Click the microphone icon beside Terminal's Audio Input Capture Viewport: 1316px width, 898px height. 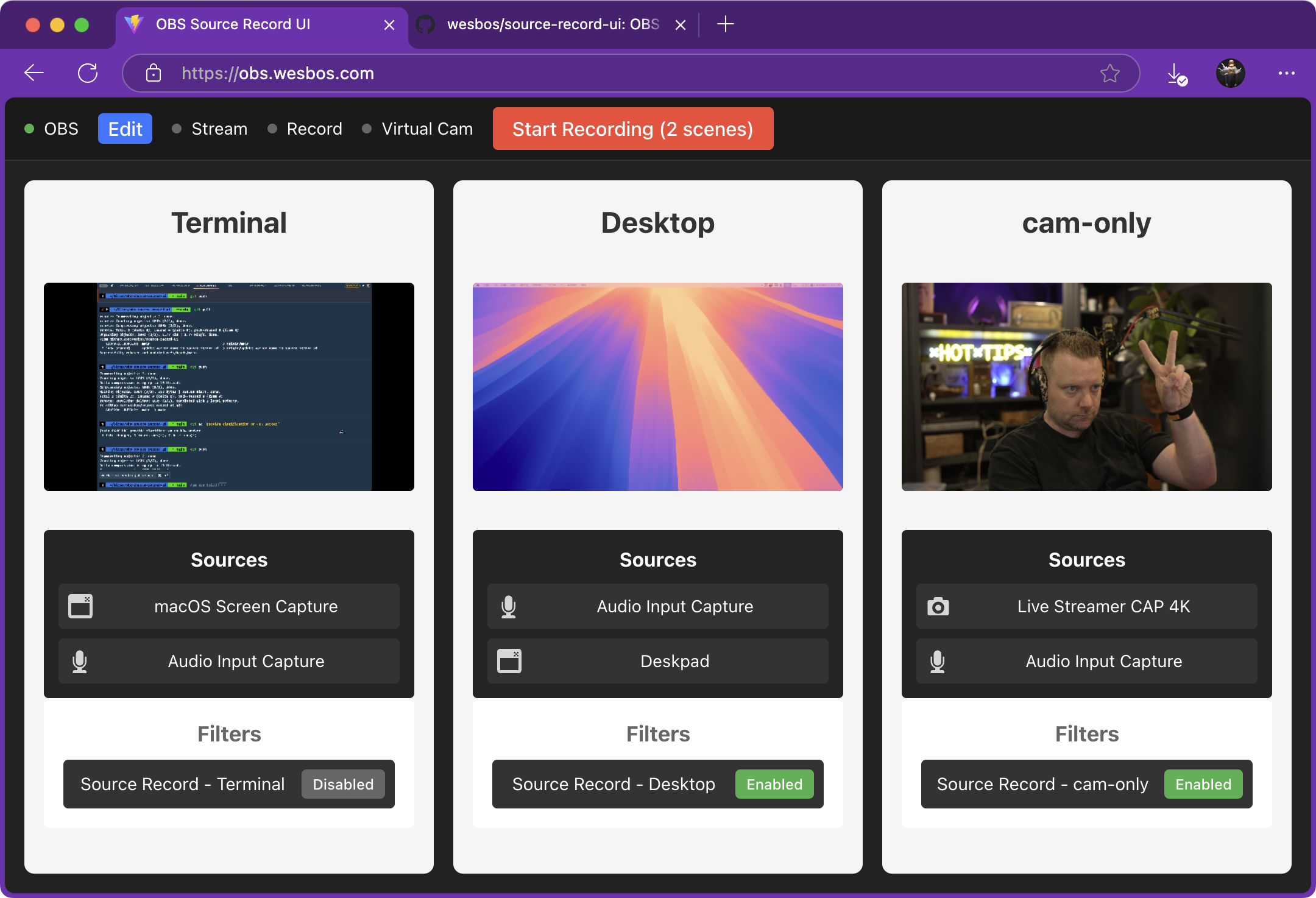(80, 661)
